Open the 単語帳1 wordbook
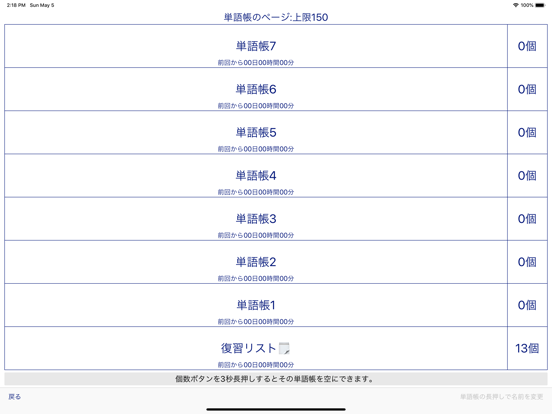This screenshot has width=552, height=414. point(256,305)
